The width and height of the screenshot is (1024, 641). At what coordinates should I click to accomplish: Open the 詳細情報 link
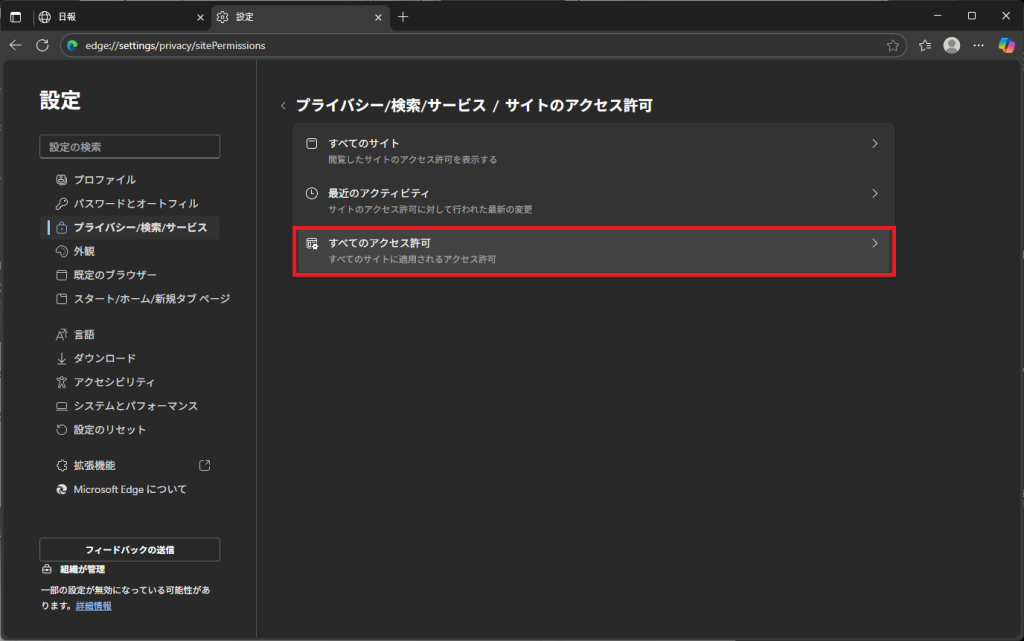94,606
